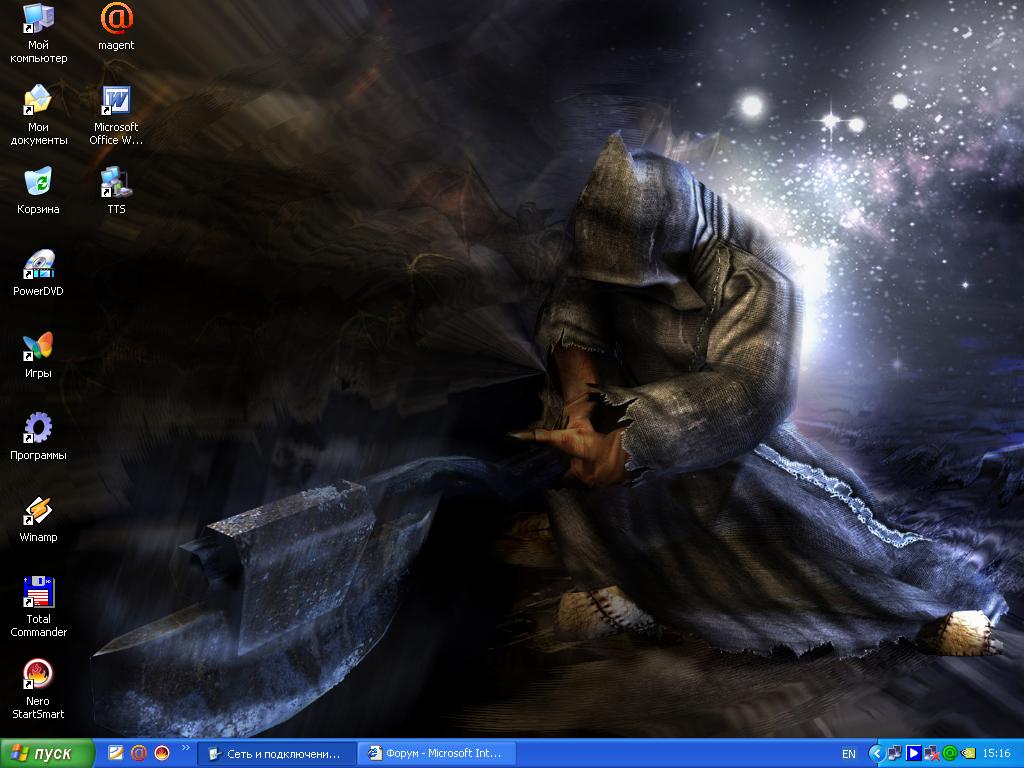The width and height of the screenshot is (1024, 768).
Task: Expand hidden Quick Launch items chevron
Action: point(185,748)
